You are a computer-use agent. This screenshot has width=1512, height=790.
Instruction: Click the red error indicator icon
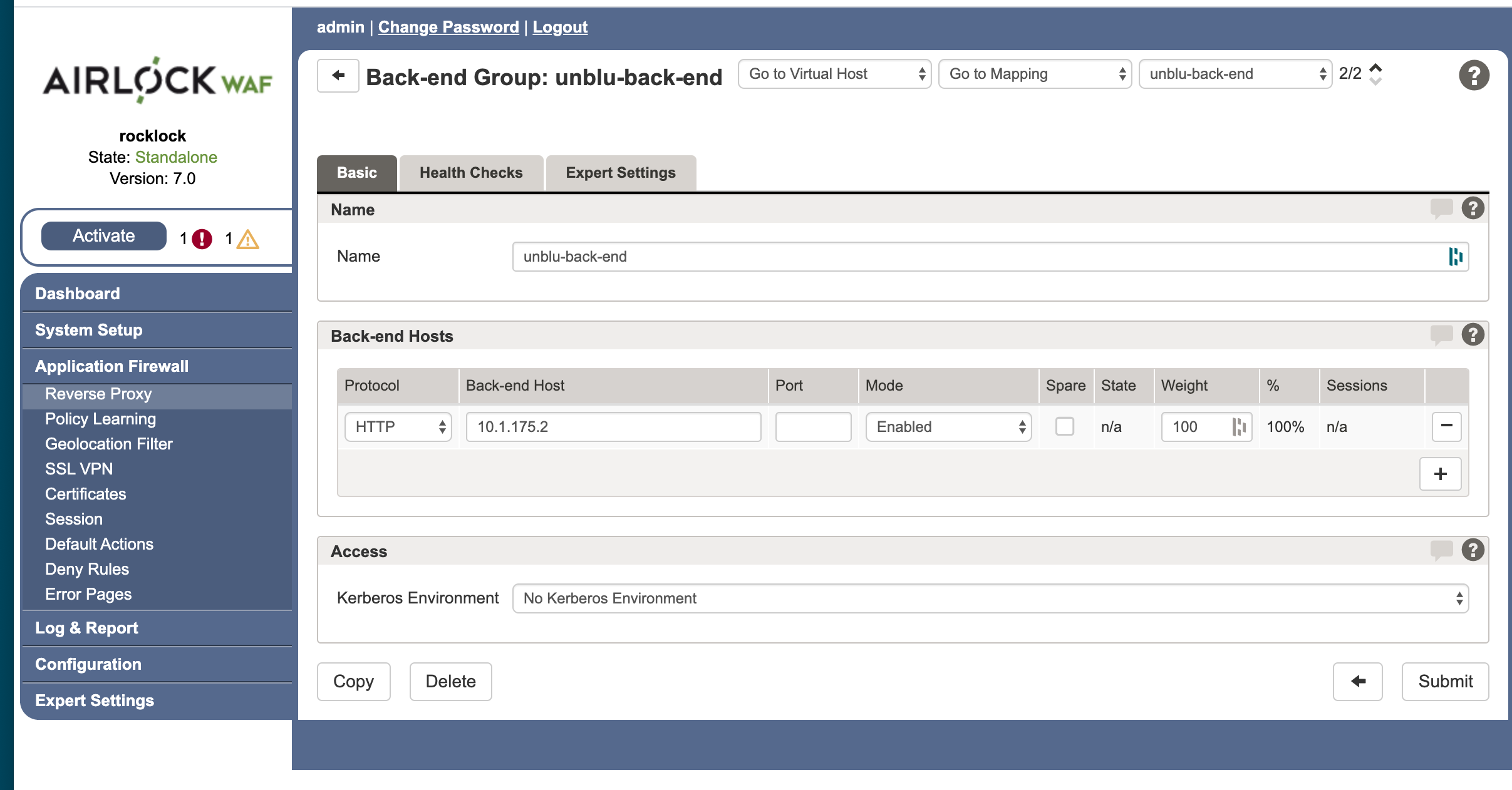[202, 239]
